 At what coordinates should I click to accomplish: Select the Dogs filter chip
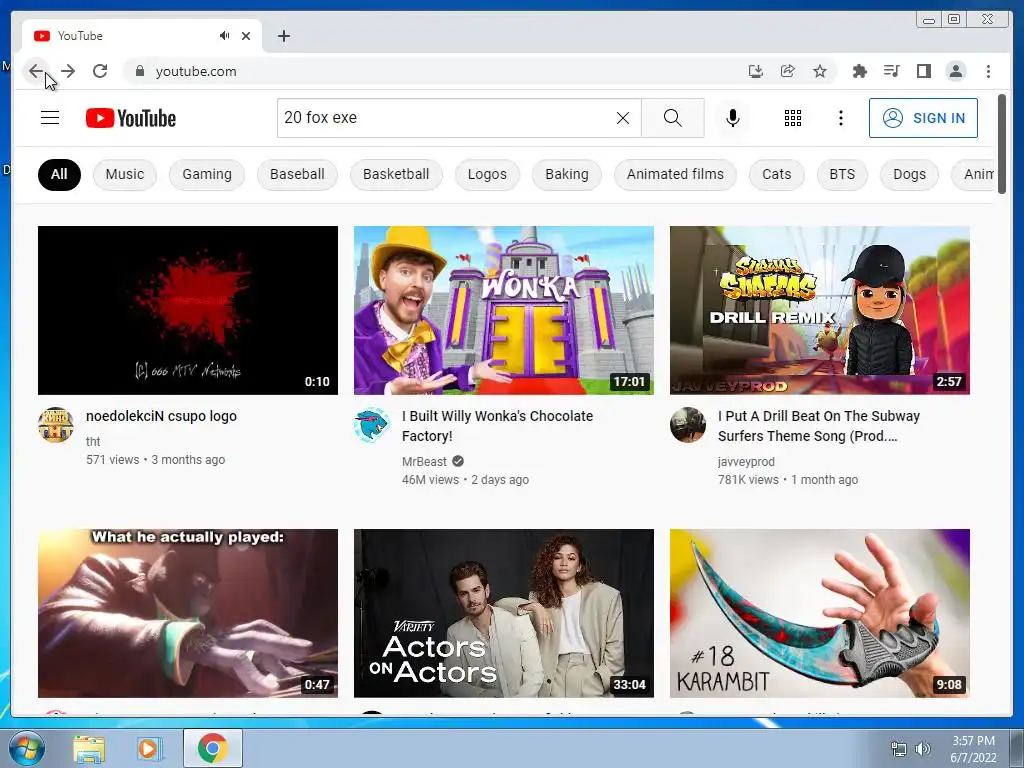click(x=909, y=174)
